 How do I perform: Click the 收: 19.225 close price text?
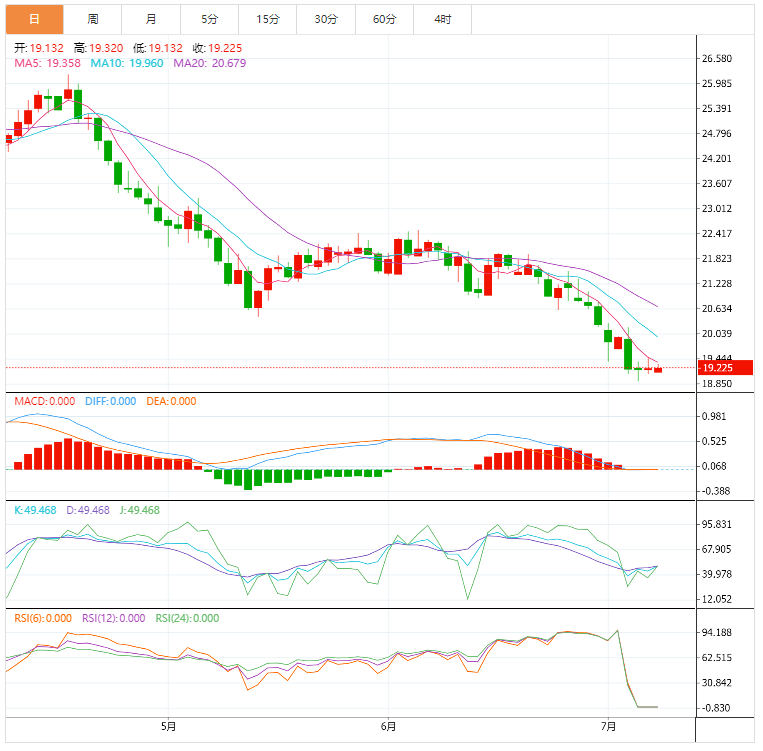click(217, 48)
